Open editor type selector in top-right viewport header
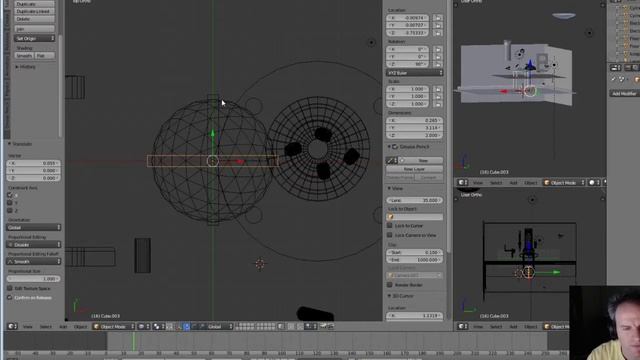 click(462, 182)
